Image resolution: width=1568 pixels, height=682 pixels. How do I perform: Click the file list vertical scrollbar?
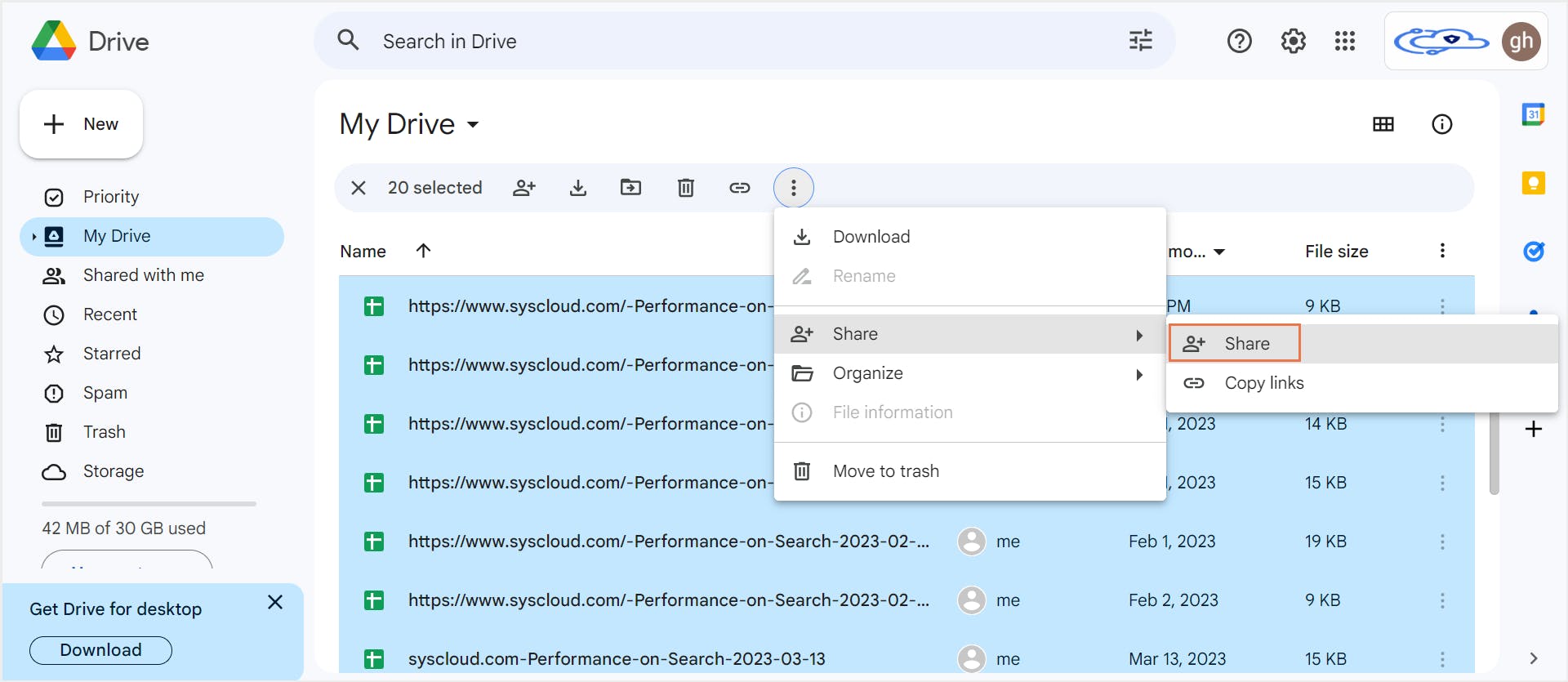(x=1494, y=453)
